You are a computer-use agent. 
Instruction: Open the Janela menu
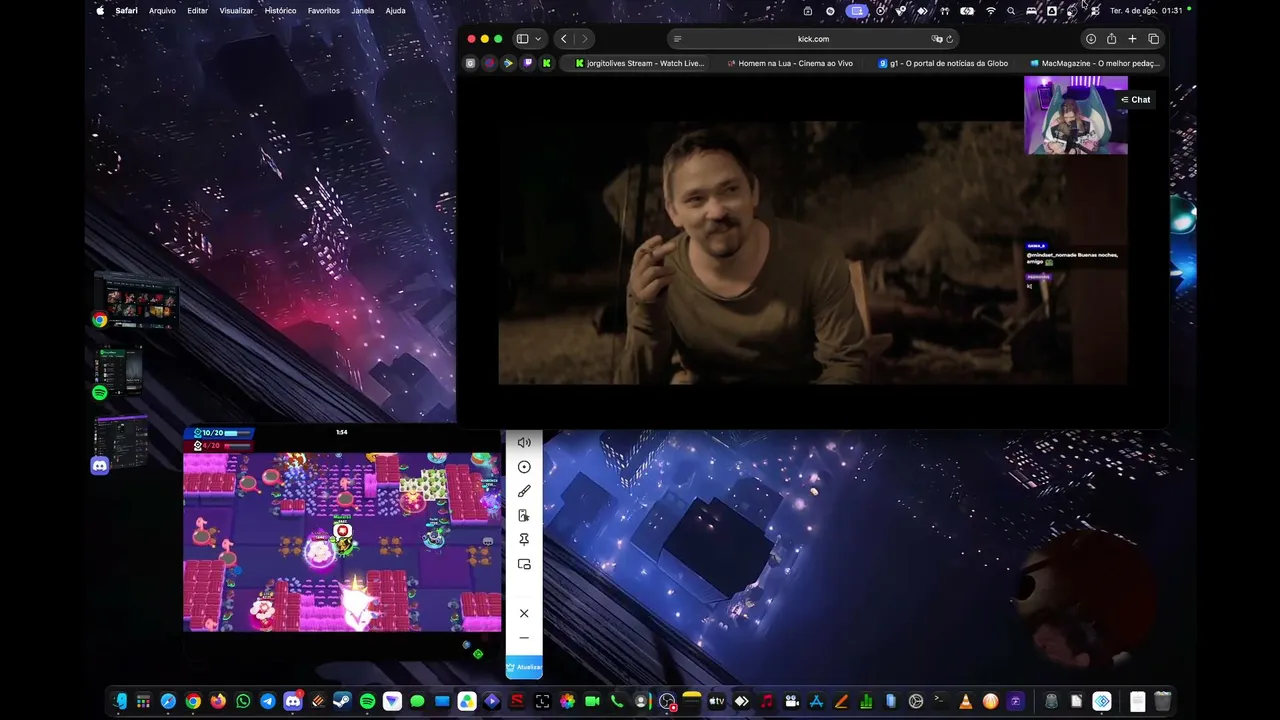[363, 11]
